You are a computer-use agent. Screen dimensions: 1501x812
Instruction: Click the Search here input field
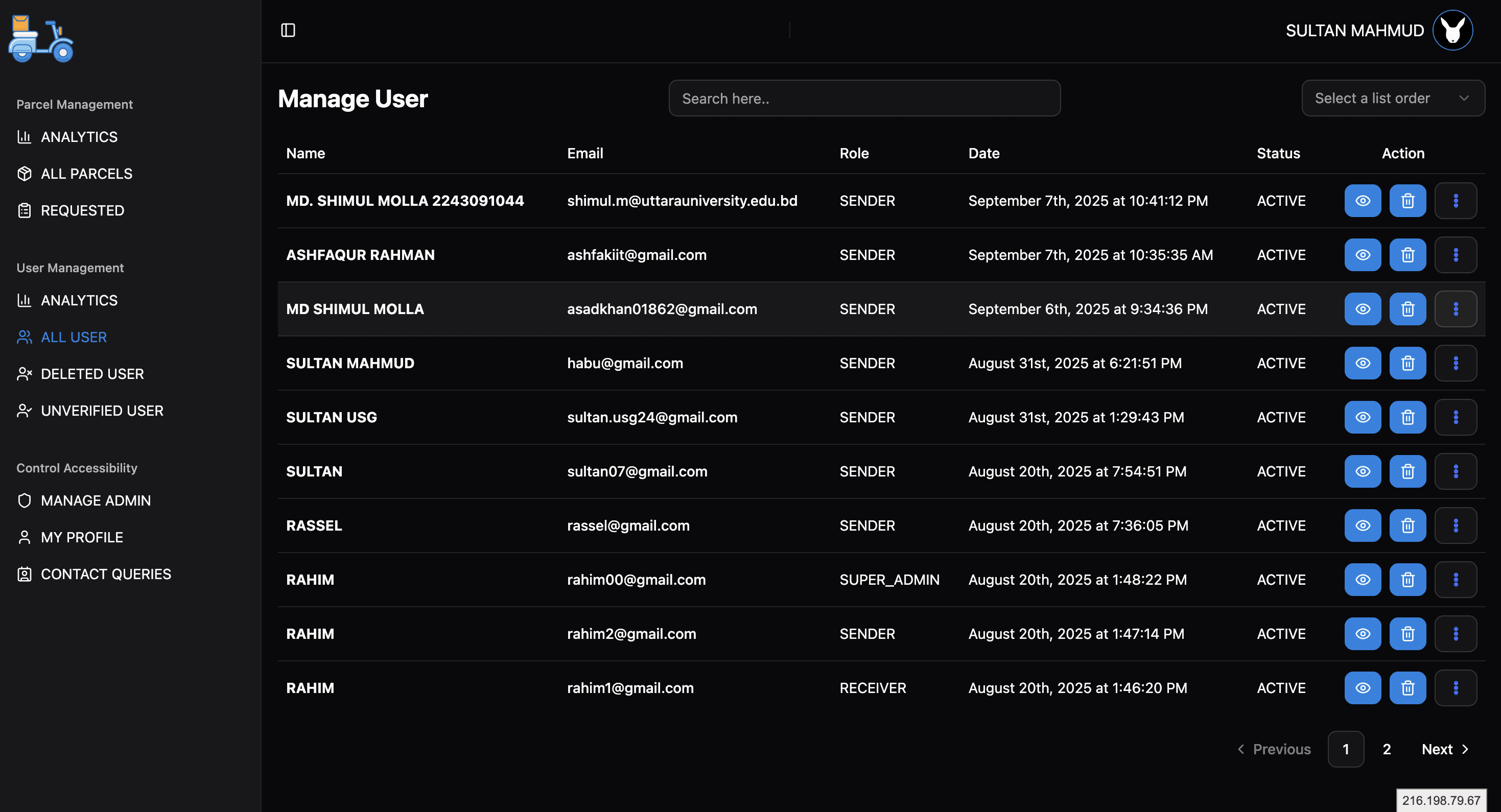[864, 98]
